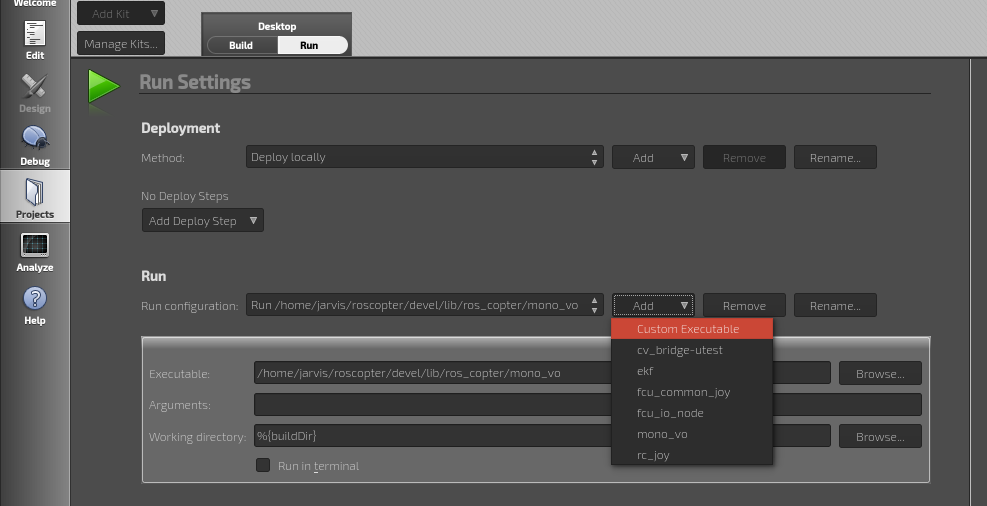987x506 pixels.
Task: Choose Custom Executable from Add menu
Action: click(691, 329)
